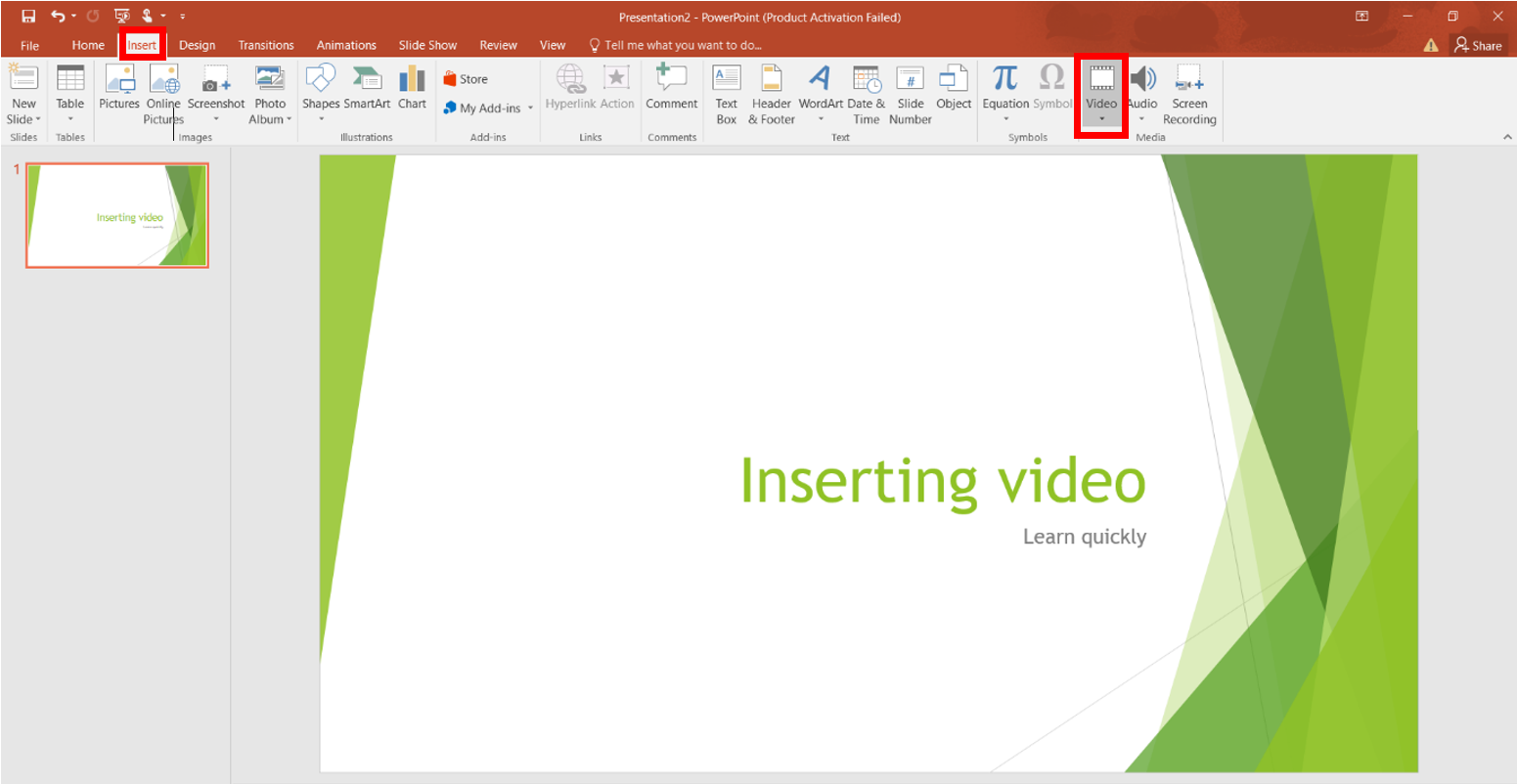Viewport: 1517px width, 784px height.
Task: Open Ribbon Display Options in title bar
Action: (1361, 17)
